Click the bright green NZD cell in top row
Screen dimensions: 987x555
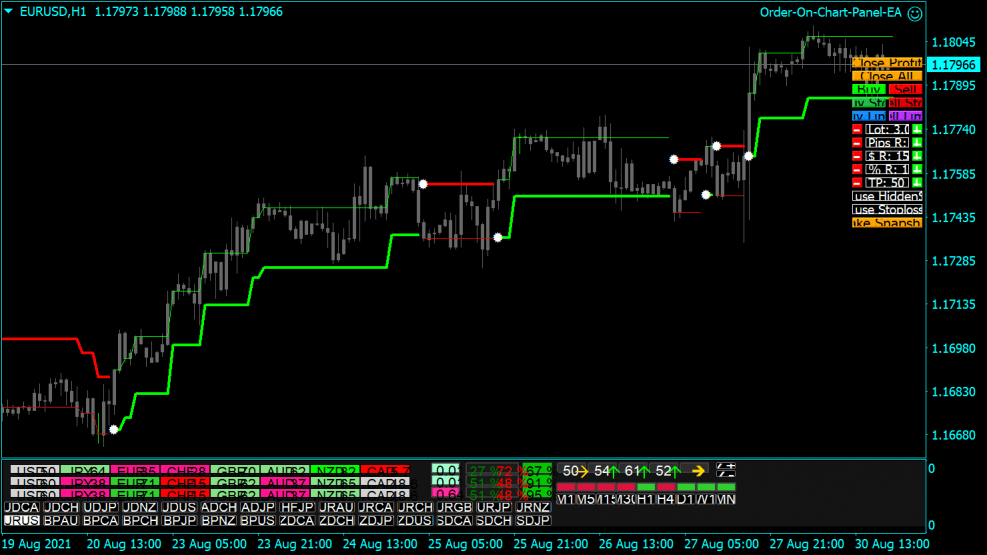pos(335,470)
